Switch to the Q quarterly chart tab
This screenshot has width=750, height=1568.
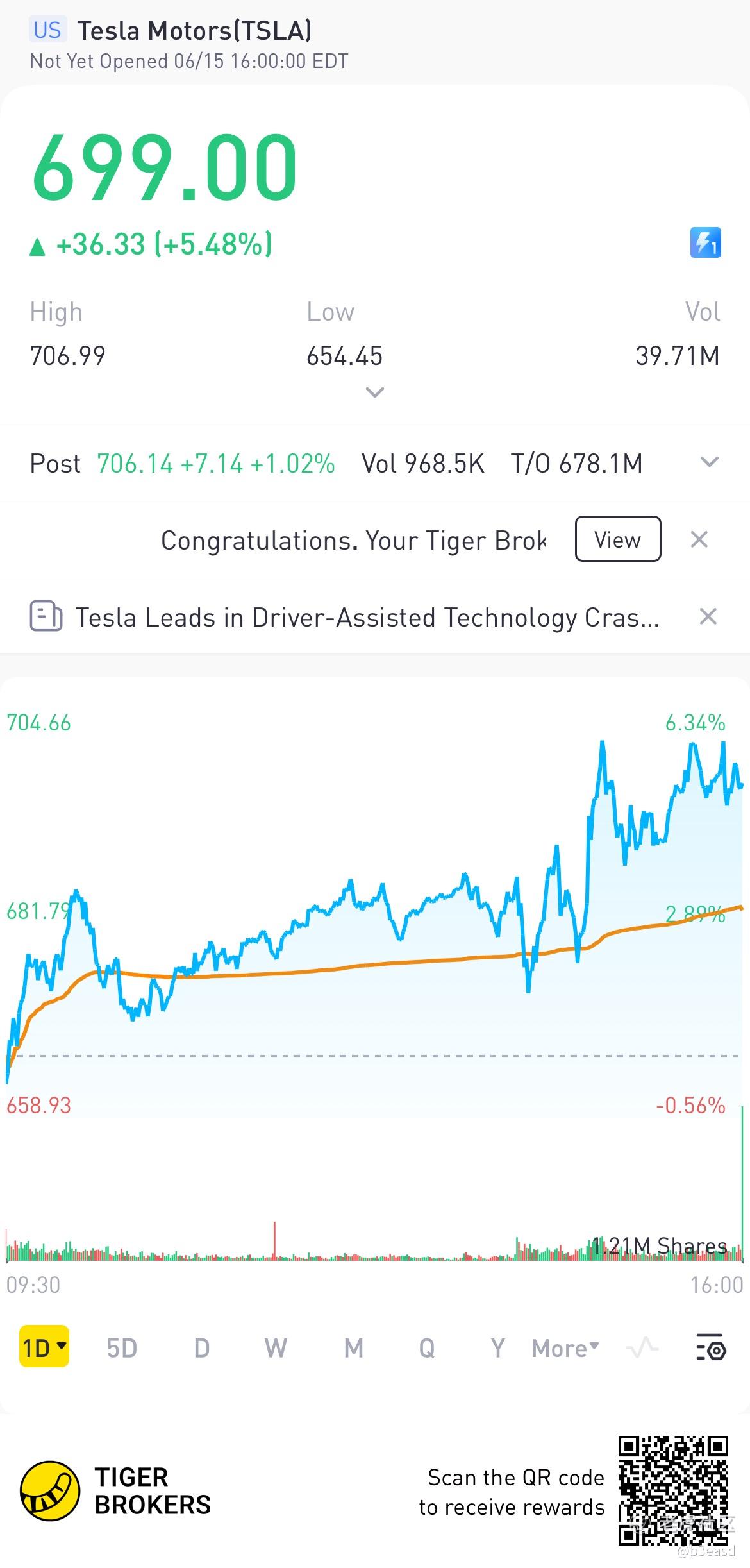click(x=427, y=1347)
